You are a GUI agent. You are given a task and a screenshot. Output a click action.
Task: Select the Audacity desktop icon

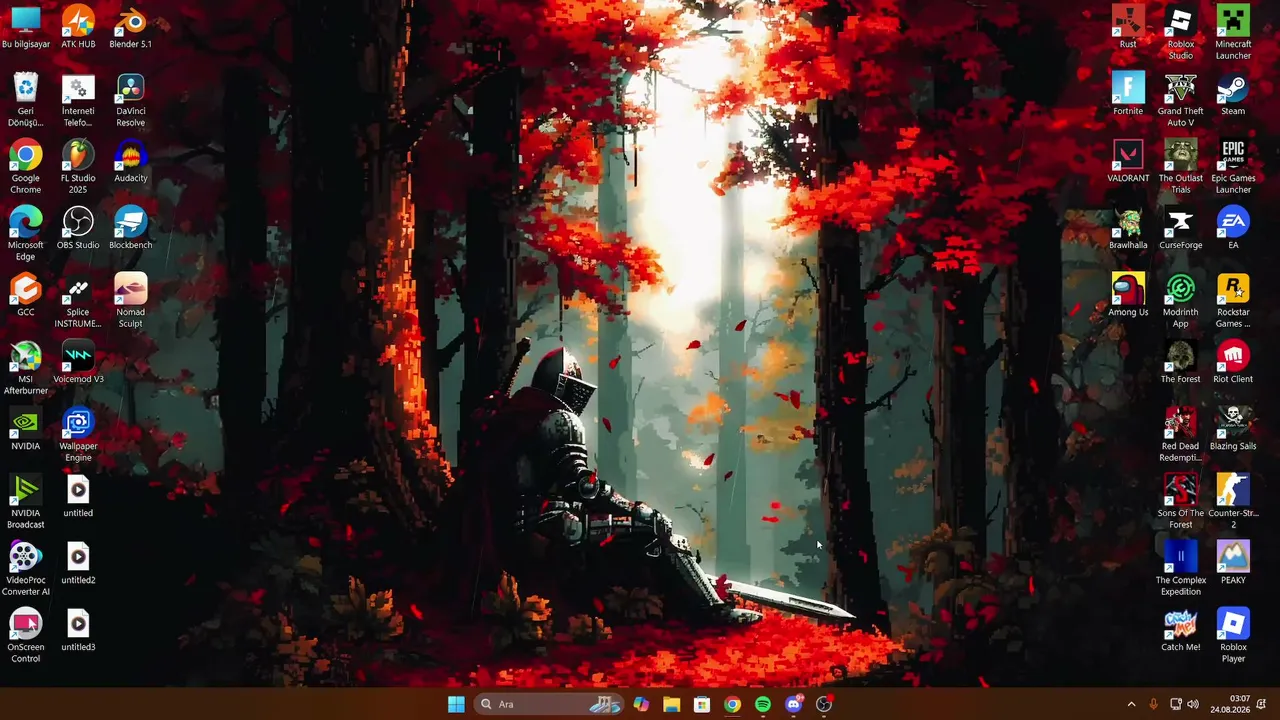tap(130, 162)
